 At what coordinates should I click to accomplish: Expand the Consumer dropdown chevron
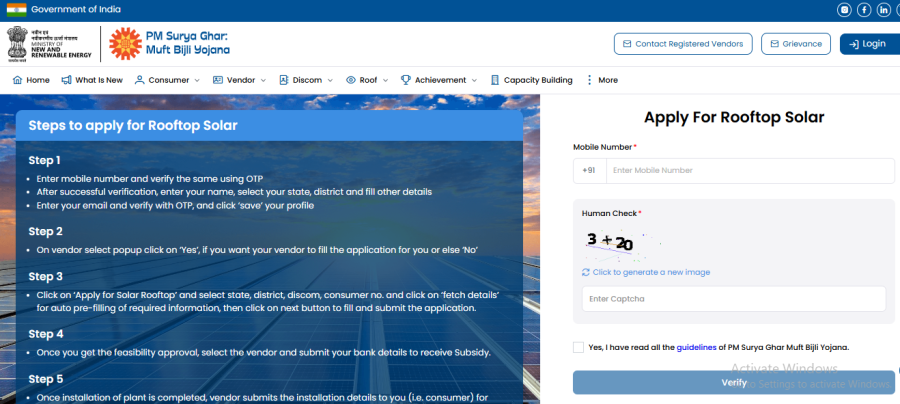197,80
